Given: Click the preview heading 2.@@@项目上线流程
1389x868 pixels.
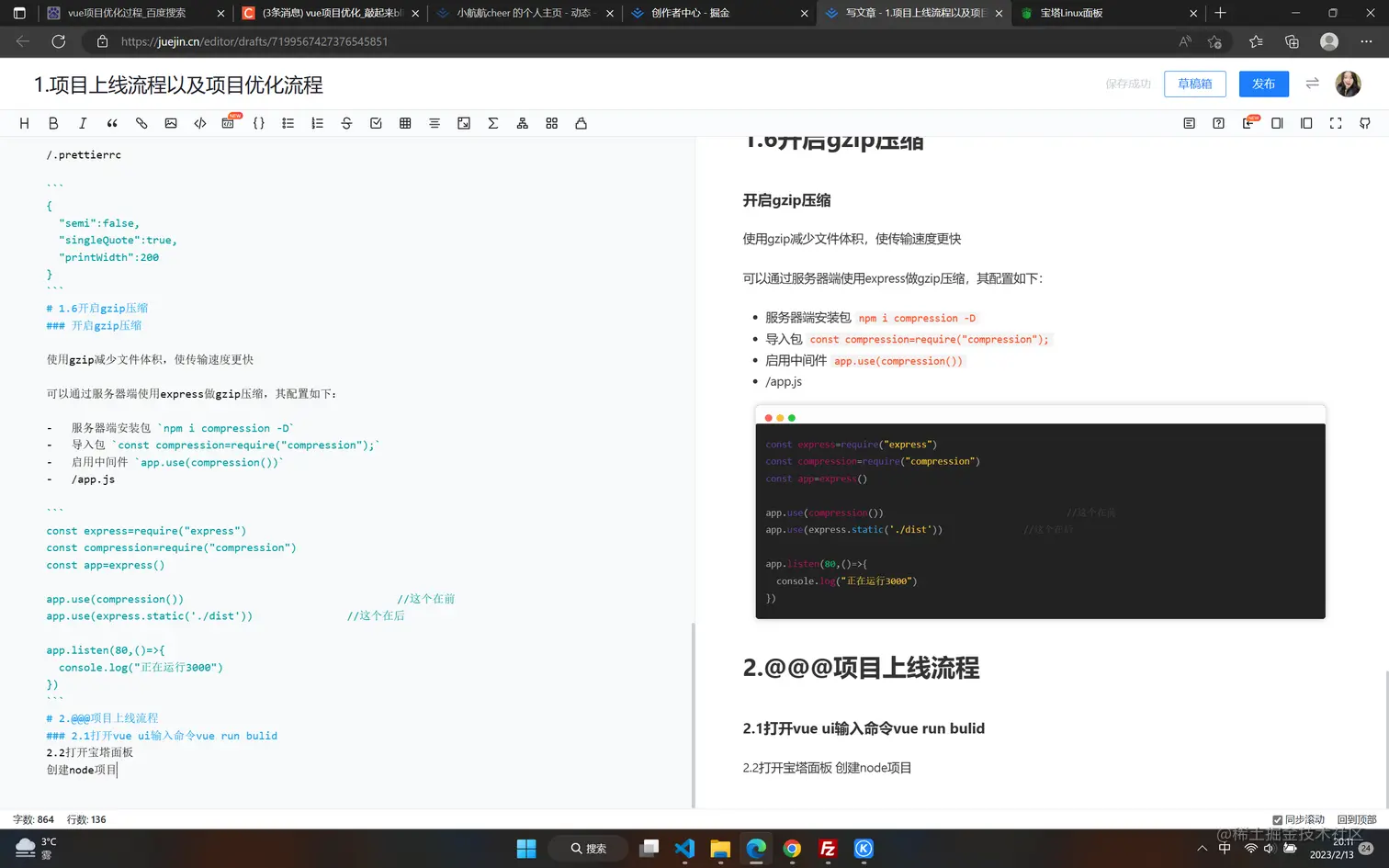Looking at the screenshot, I should [x=861, y=668].
